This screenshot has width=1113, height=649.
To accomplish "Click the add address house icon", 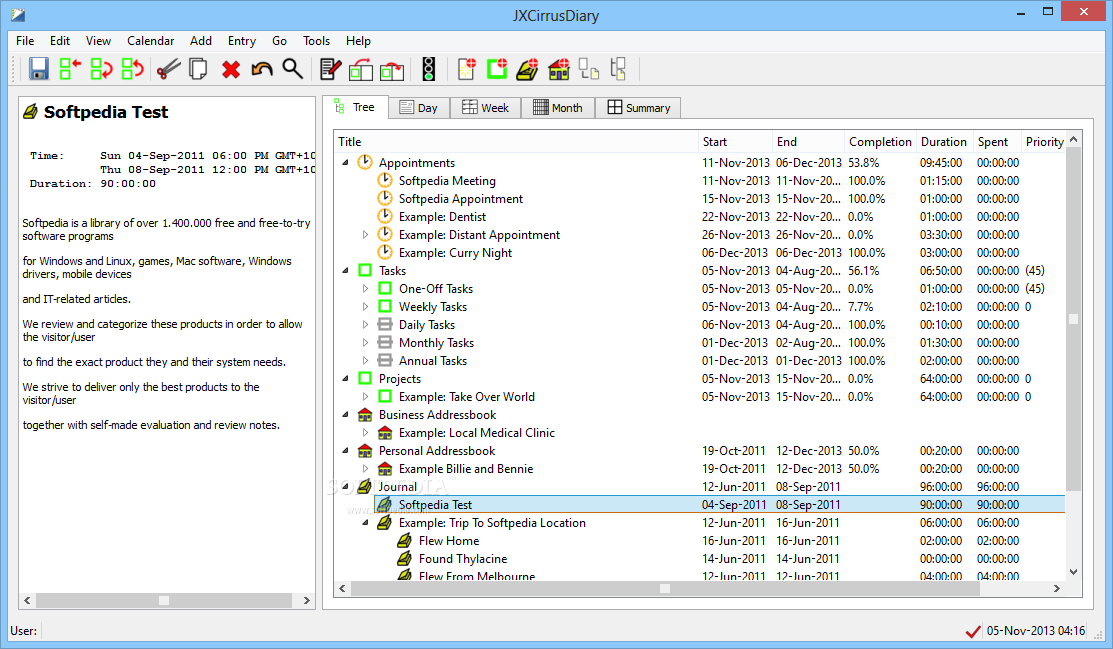I will tap(559, 69).
